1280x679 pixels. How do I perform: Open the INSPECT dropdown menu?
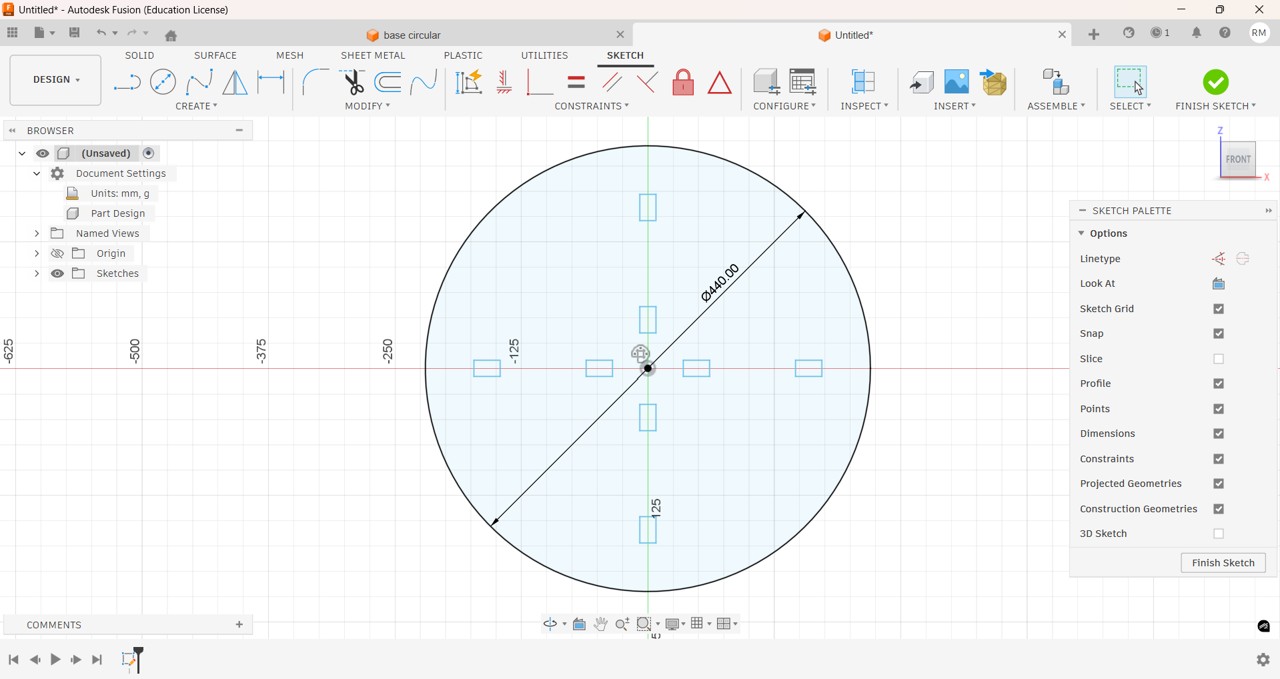point(865,106)
